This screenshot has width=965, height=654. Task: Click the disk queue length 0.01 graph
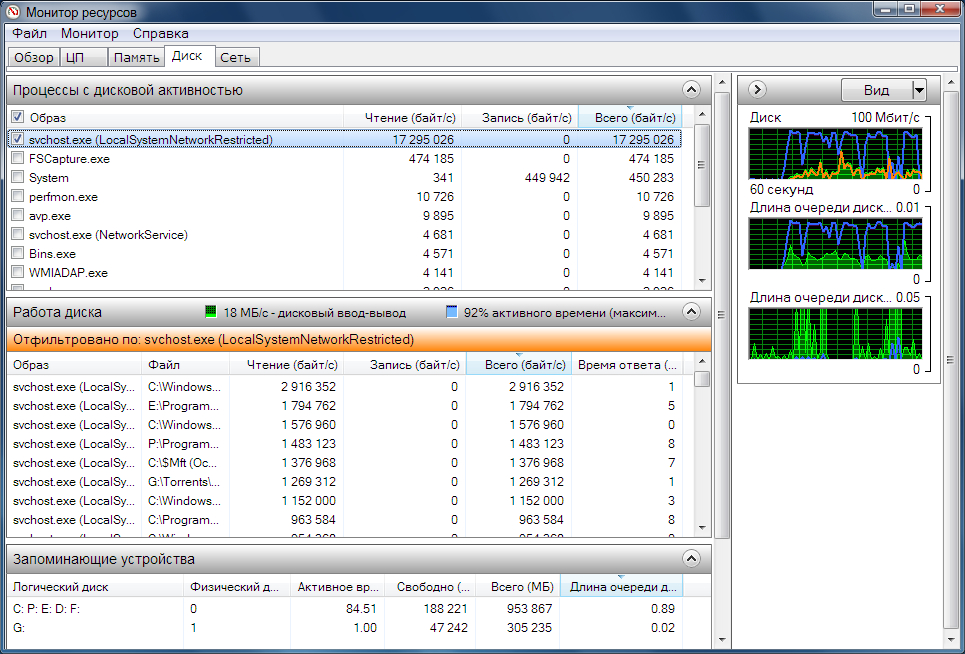pyautogui.click(x=835, y=244)
